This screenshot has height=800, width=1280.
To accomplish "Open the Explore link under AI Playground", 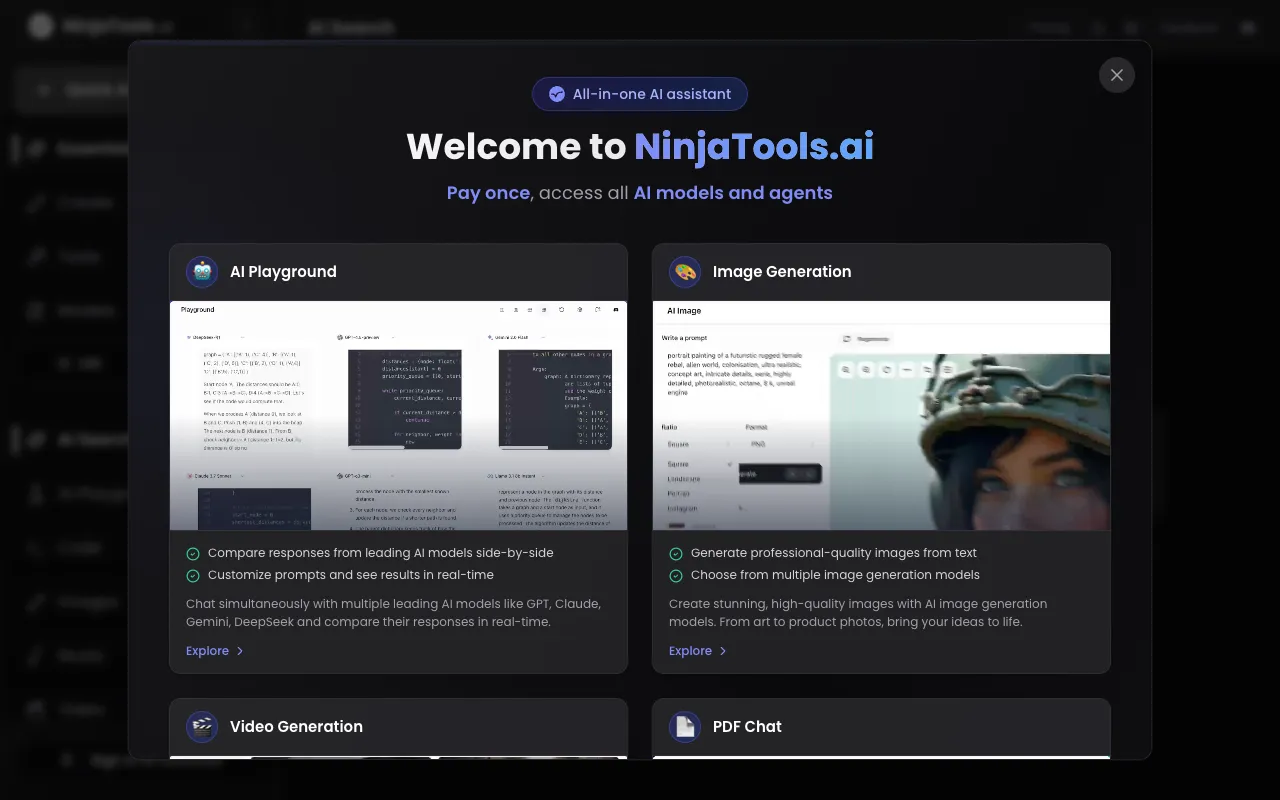I will click(x=215, y=651).
